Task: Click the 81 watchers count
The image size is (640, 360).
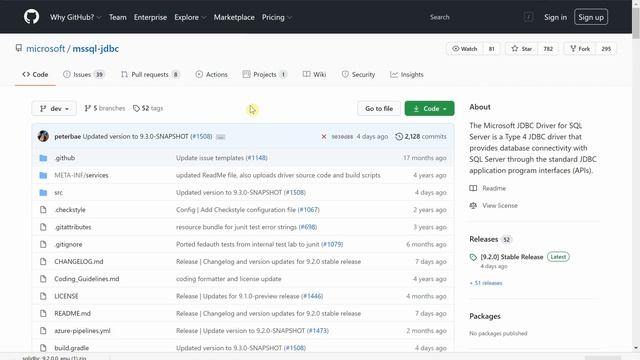Action: (x=491, y=49)
